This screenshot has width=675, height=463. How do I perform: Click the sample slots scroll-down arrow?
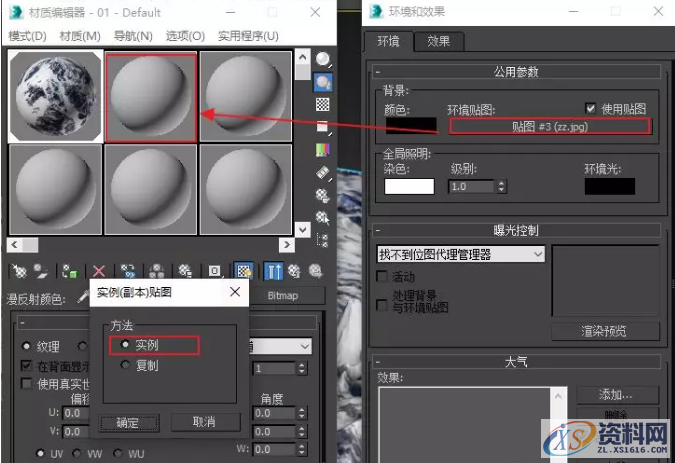tap(303, 230)
